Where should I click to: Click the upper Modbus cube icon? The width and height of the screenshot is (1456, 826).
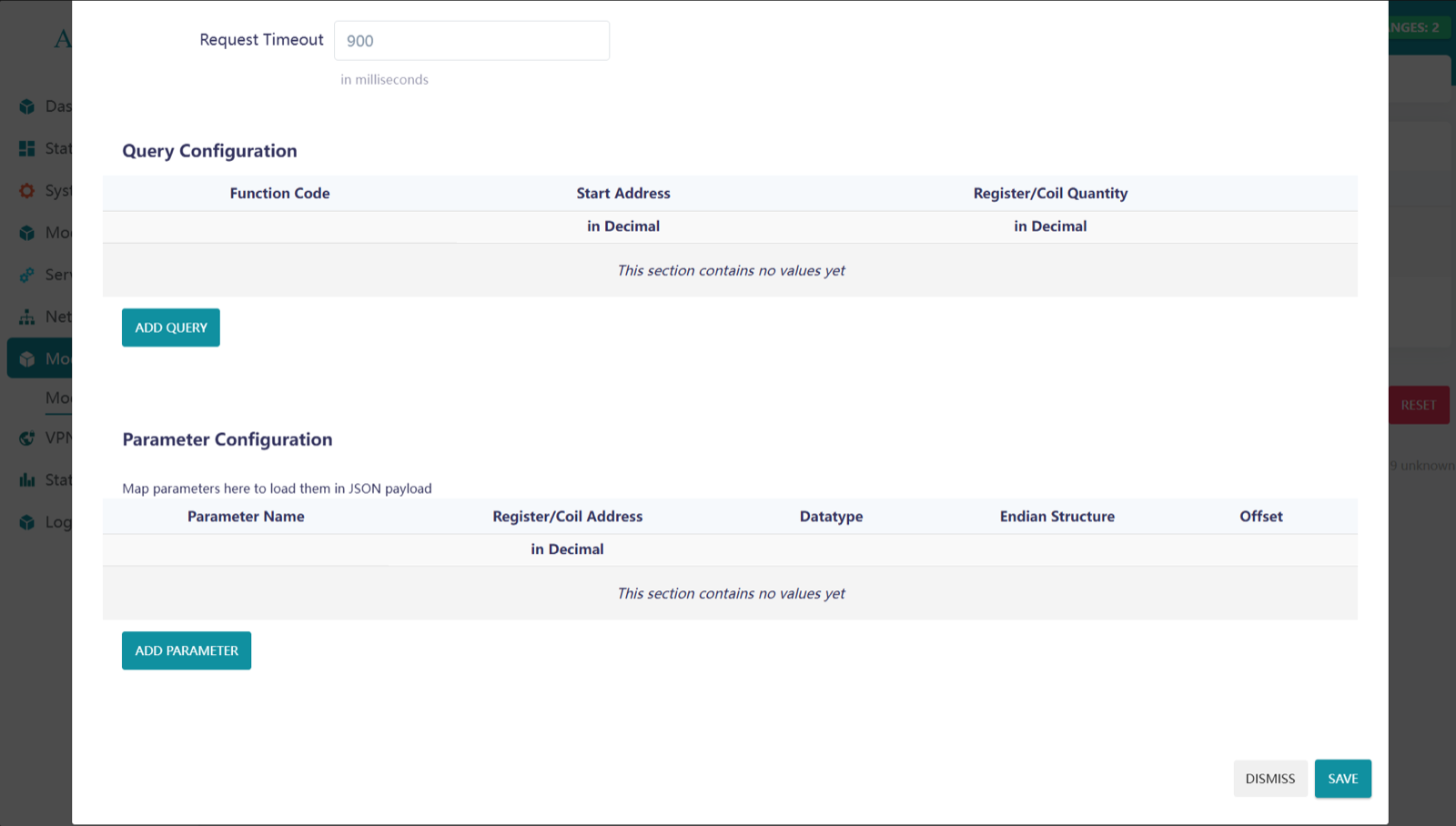click(27, 233)
